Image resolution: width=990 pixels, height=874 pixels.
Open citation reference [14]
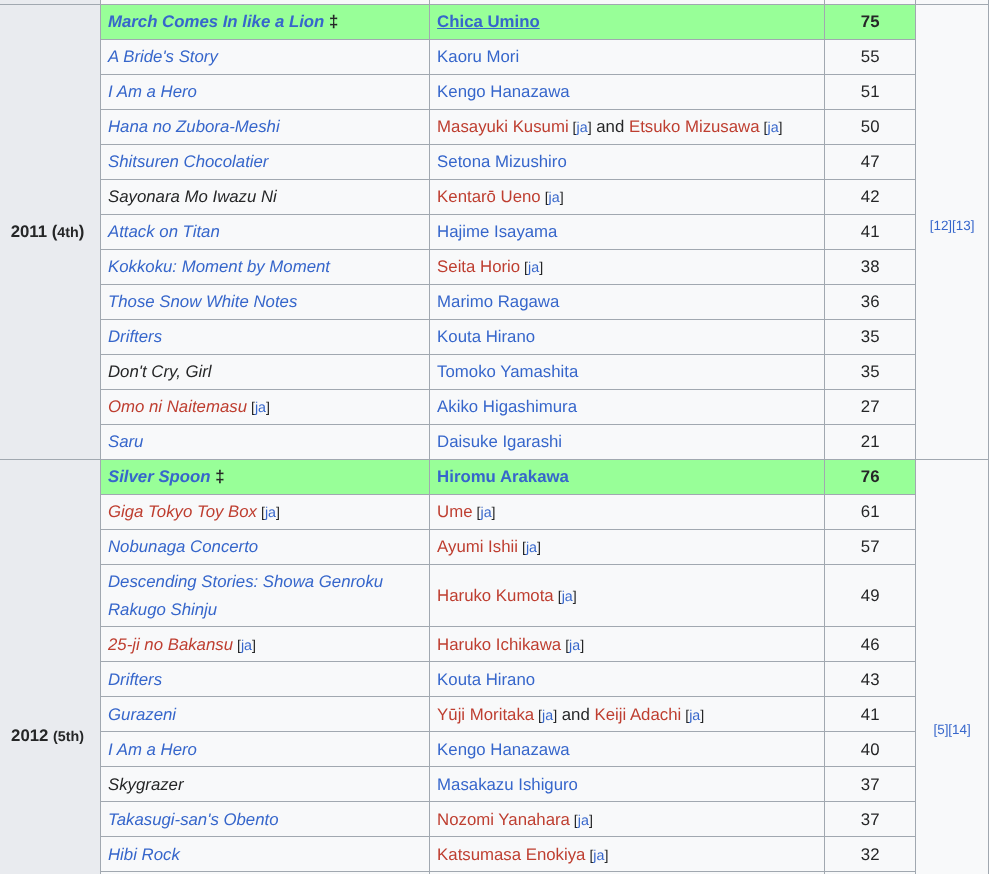[960, 729]
